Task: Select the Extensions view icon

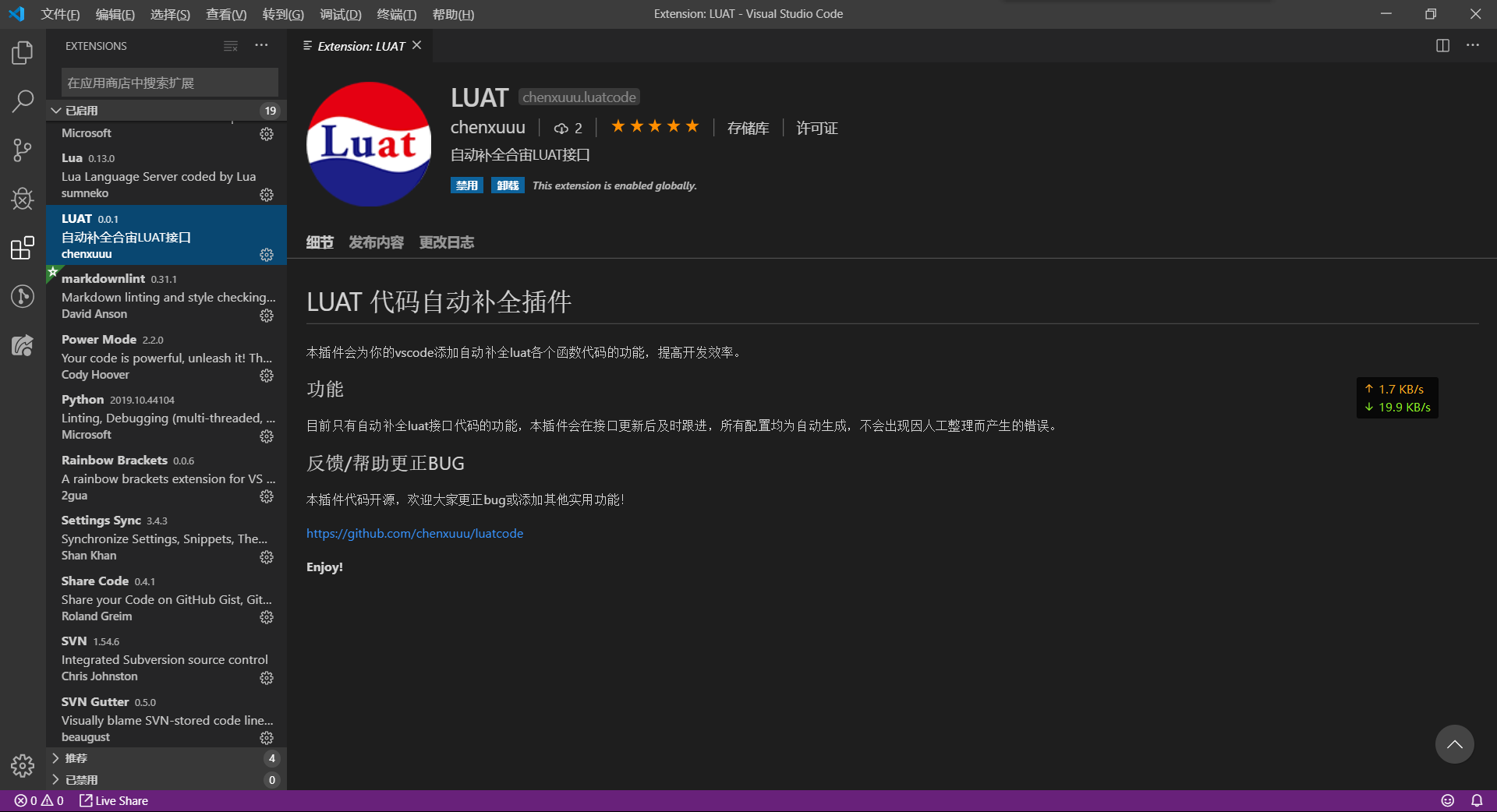Action: tap(23, 248)
